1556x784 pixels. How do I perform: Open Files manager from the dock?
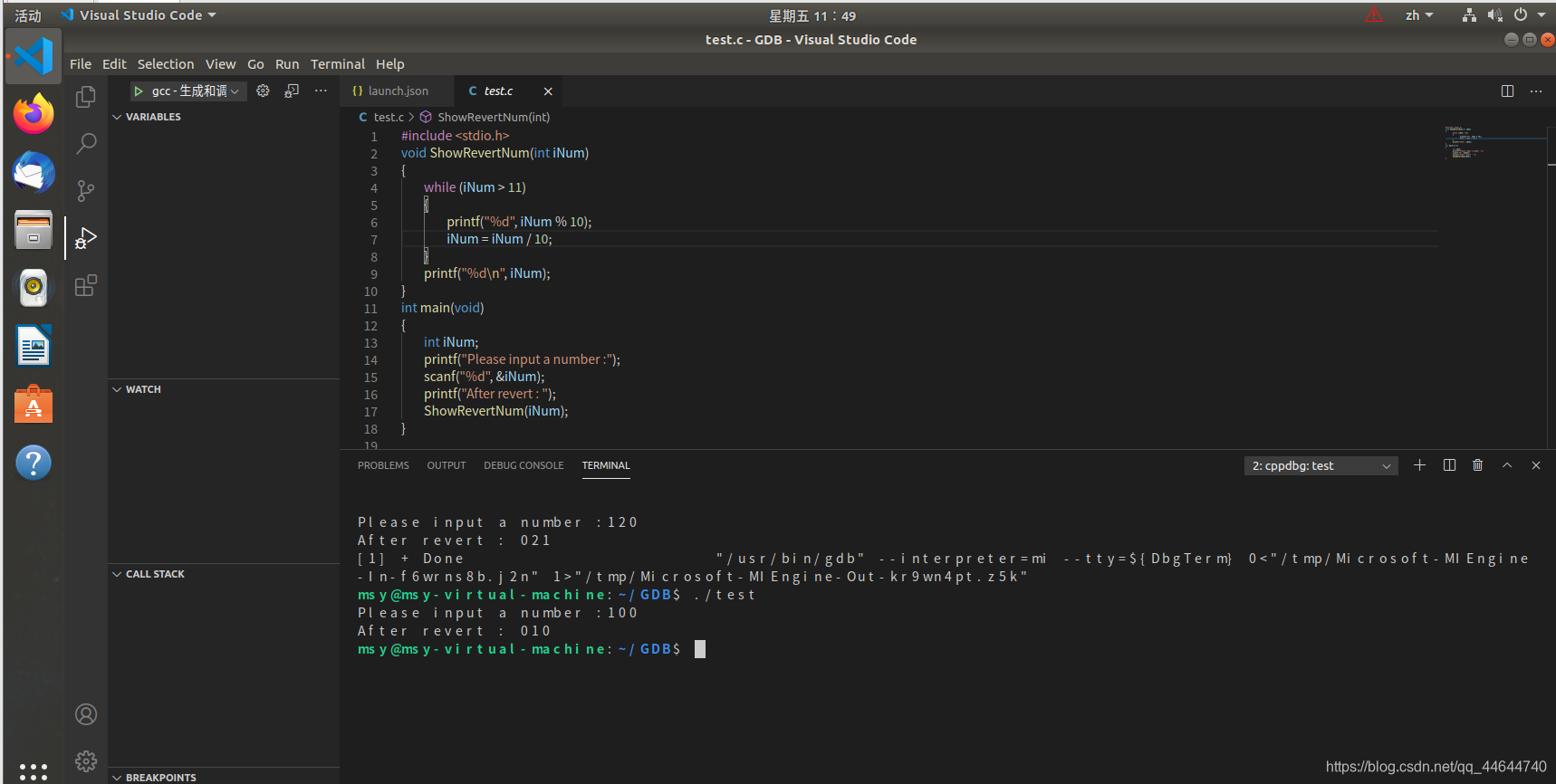34,230
